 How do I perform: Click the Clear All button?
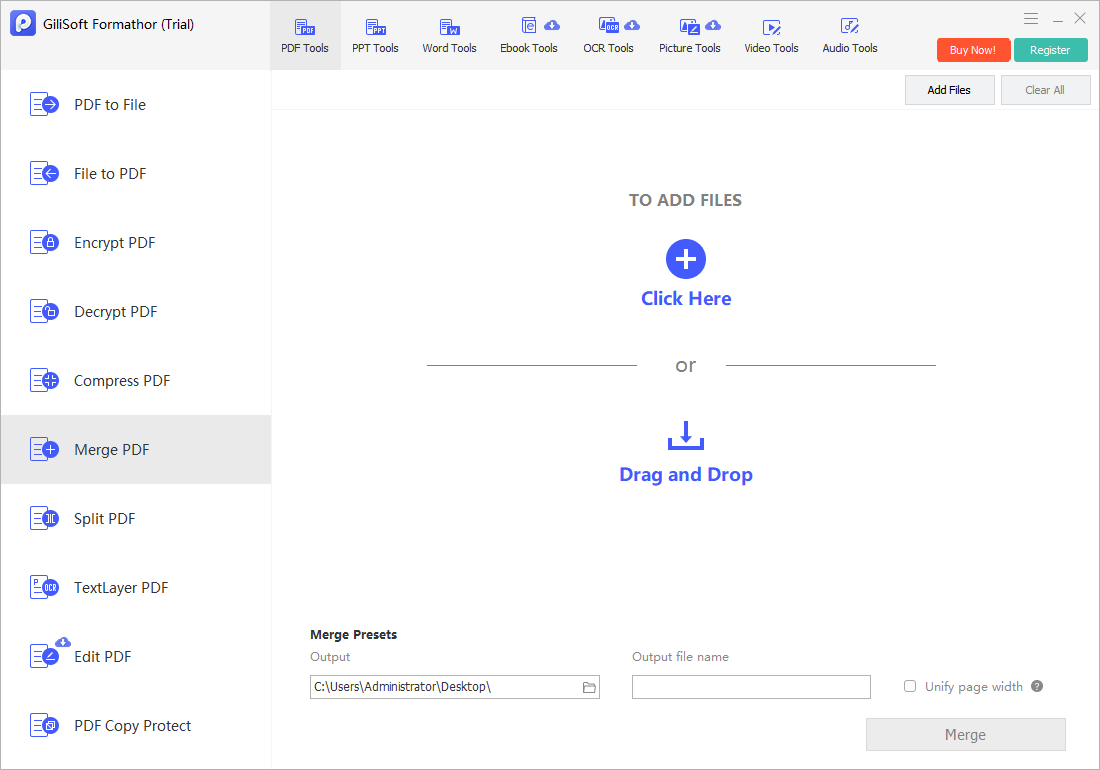click(x=1045, y=90)
